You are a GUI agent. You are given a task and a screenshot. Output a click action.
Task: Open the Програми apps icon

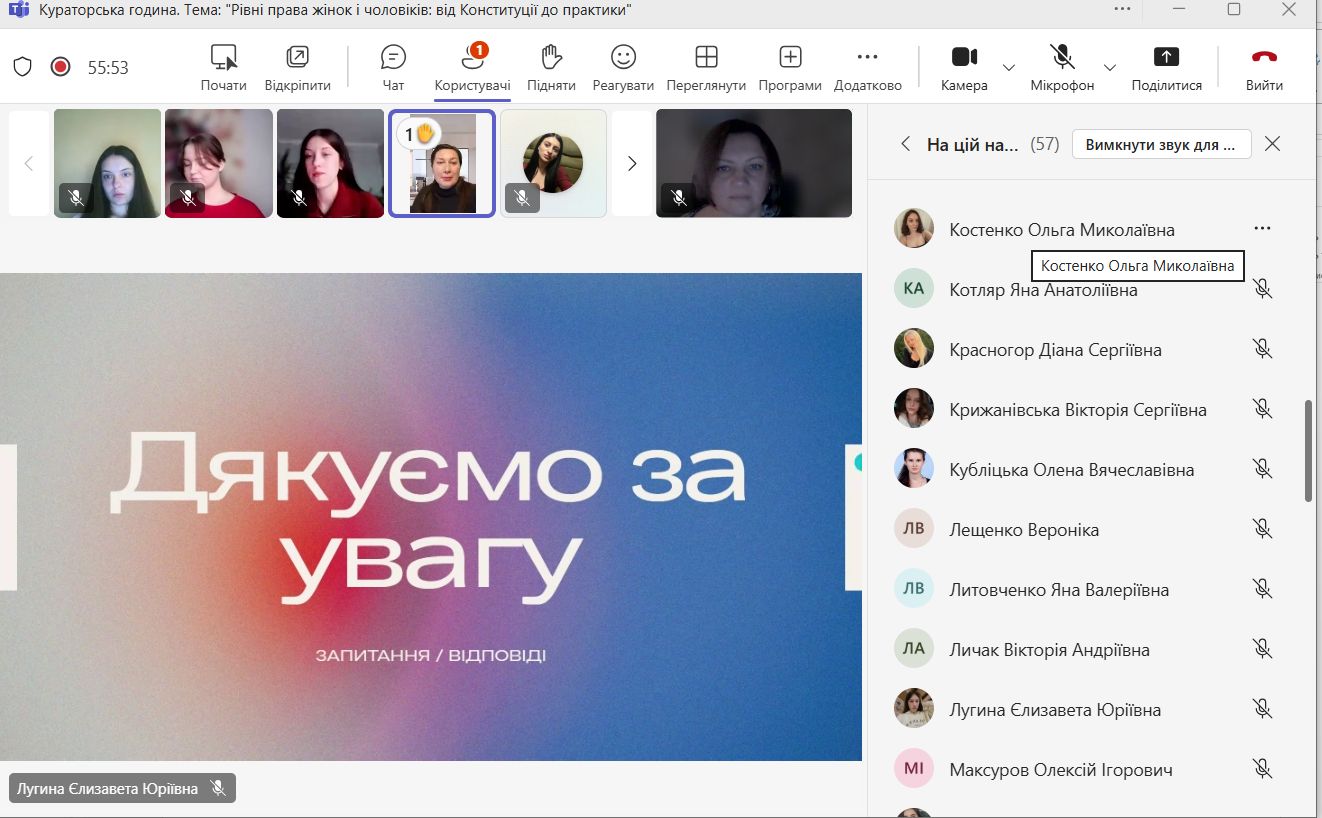tap(790, 66)
